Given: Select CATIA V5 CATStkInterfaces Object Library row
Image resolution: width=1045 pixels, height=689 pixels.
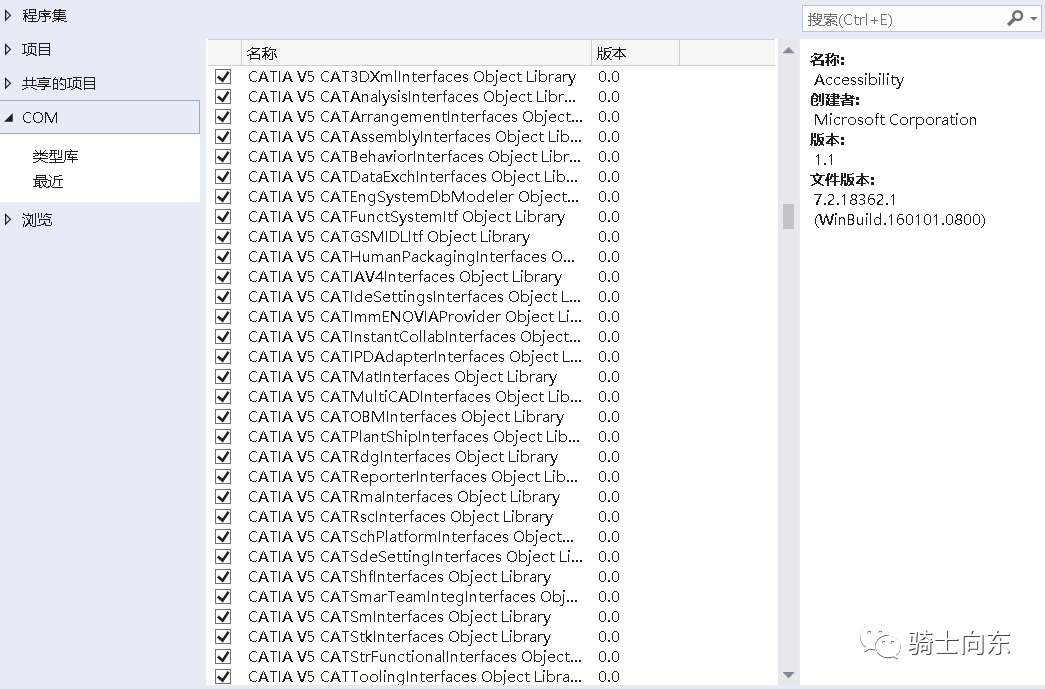Looking at the screenshot, I should coord(491,636).
